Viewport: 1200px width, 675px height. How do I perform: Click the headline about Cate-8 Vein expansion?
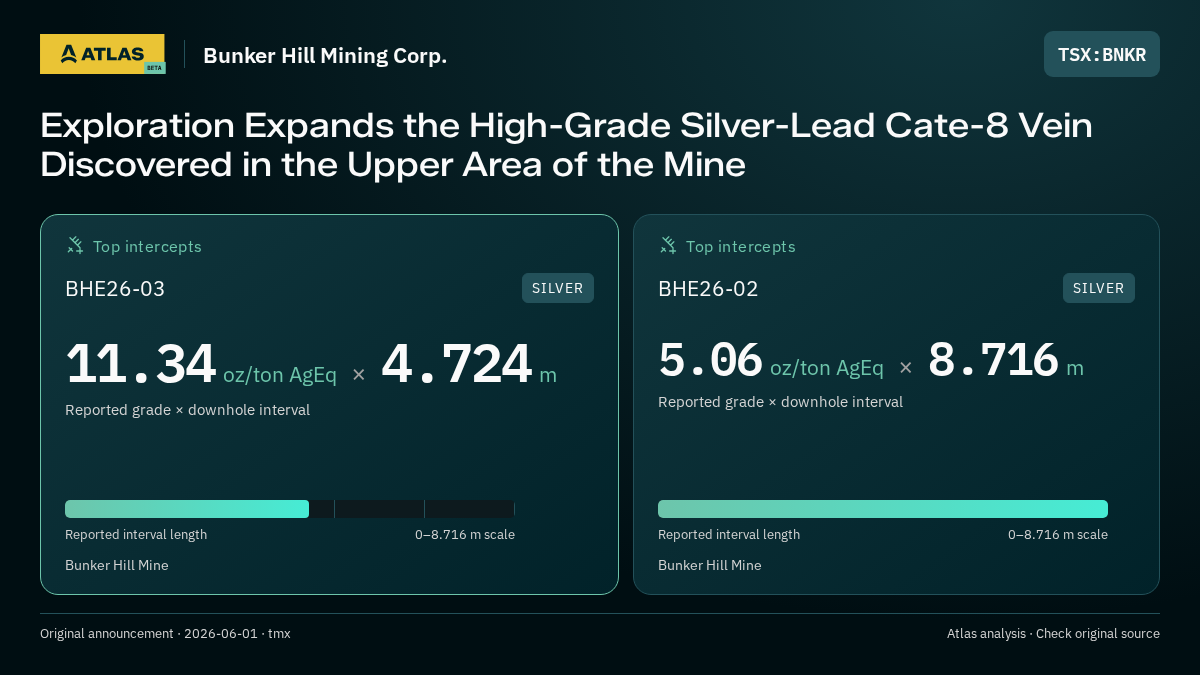point(566,144)
